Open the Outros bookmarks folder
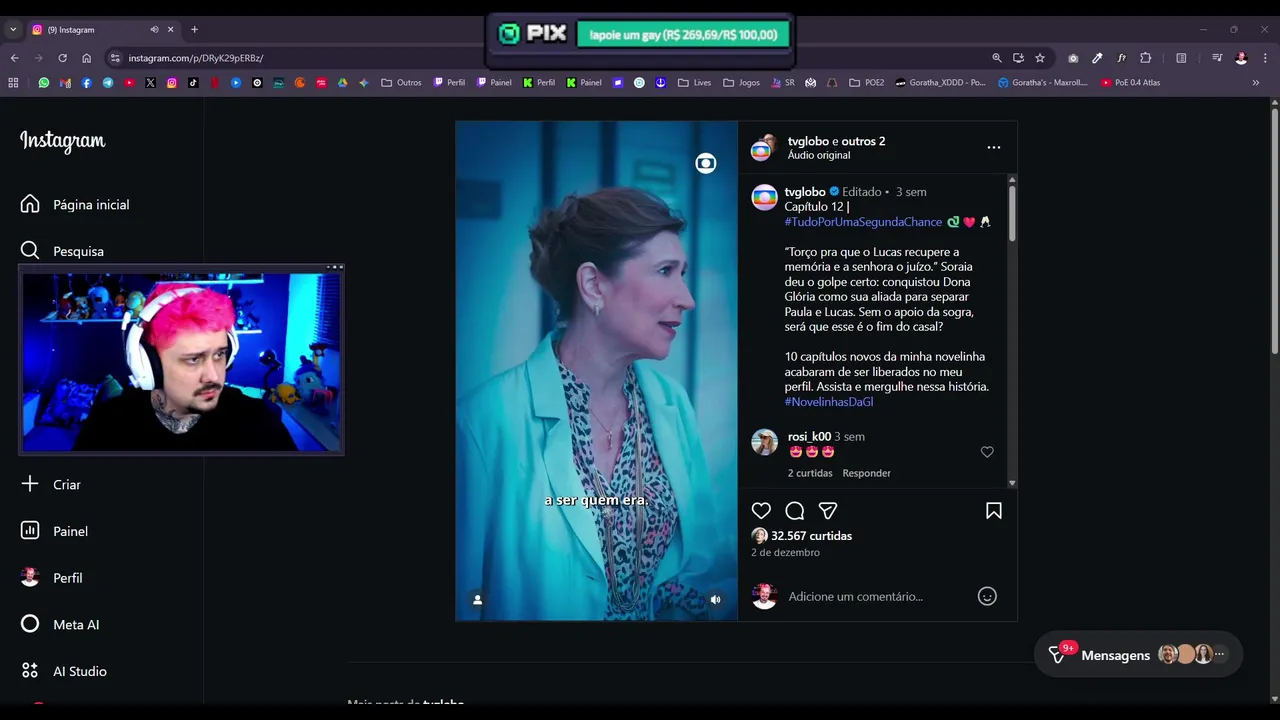This screenshot has width=1280, height=720. pos(401,83)
